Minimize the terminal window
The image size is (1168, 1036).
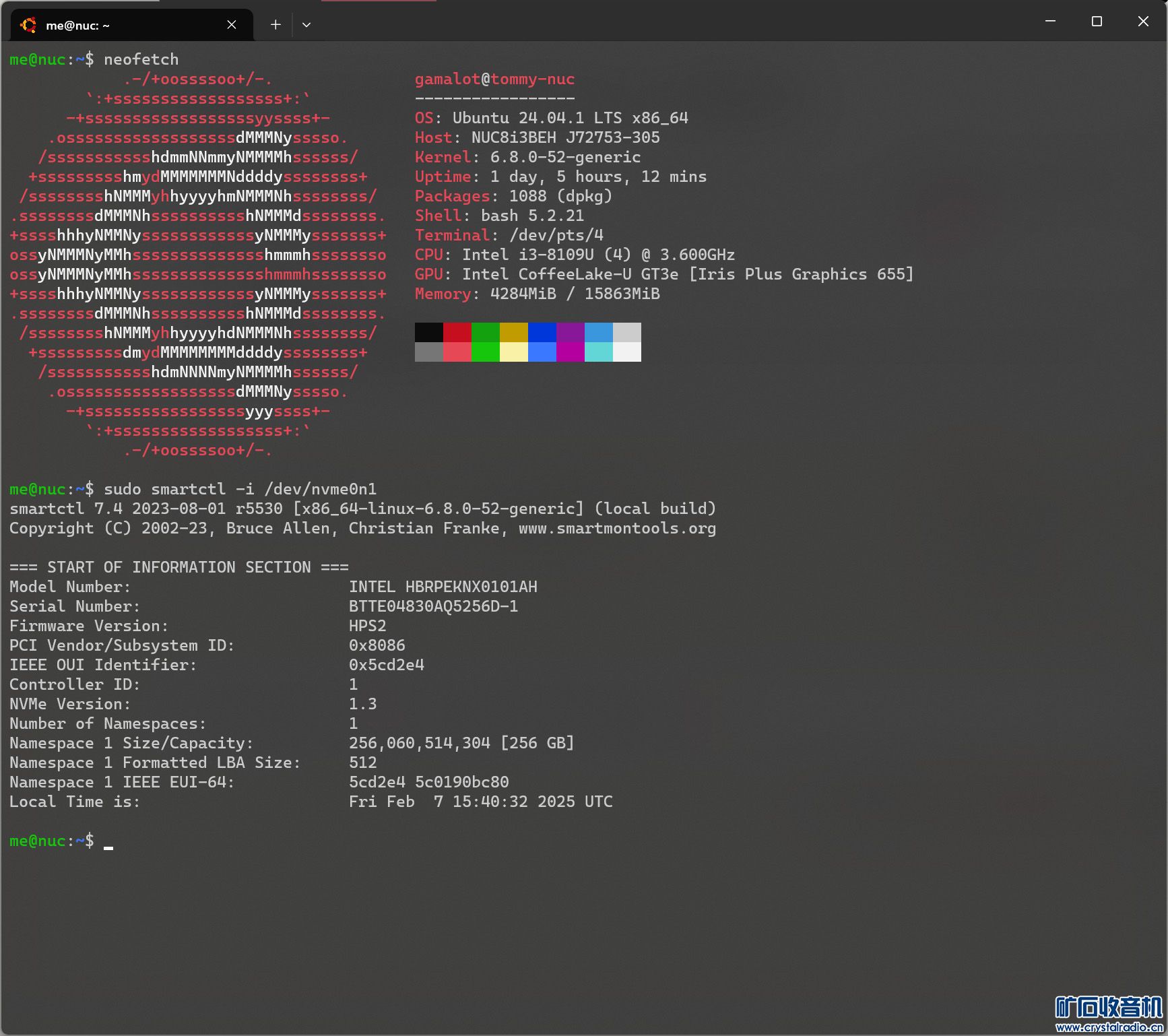(1049, 22)
